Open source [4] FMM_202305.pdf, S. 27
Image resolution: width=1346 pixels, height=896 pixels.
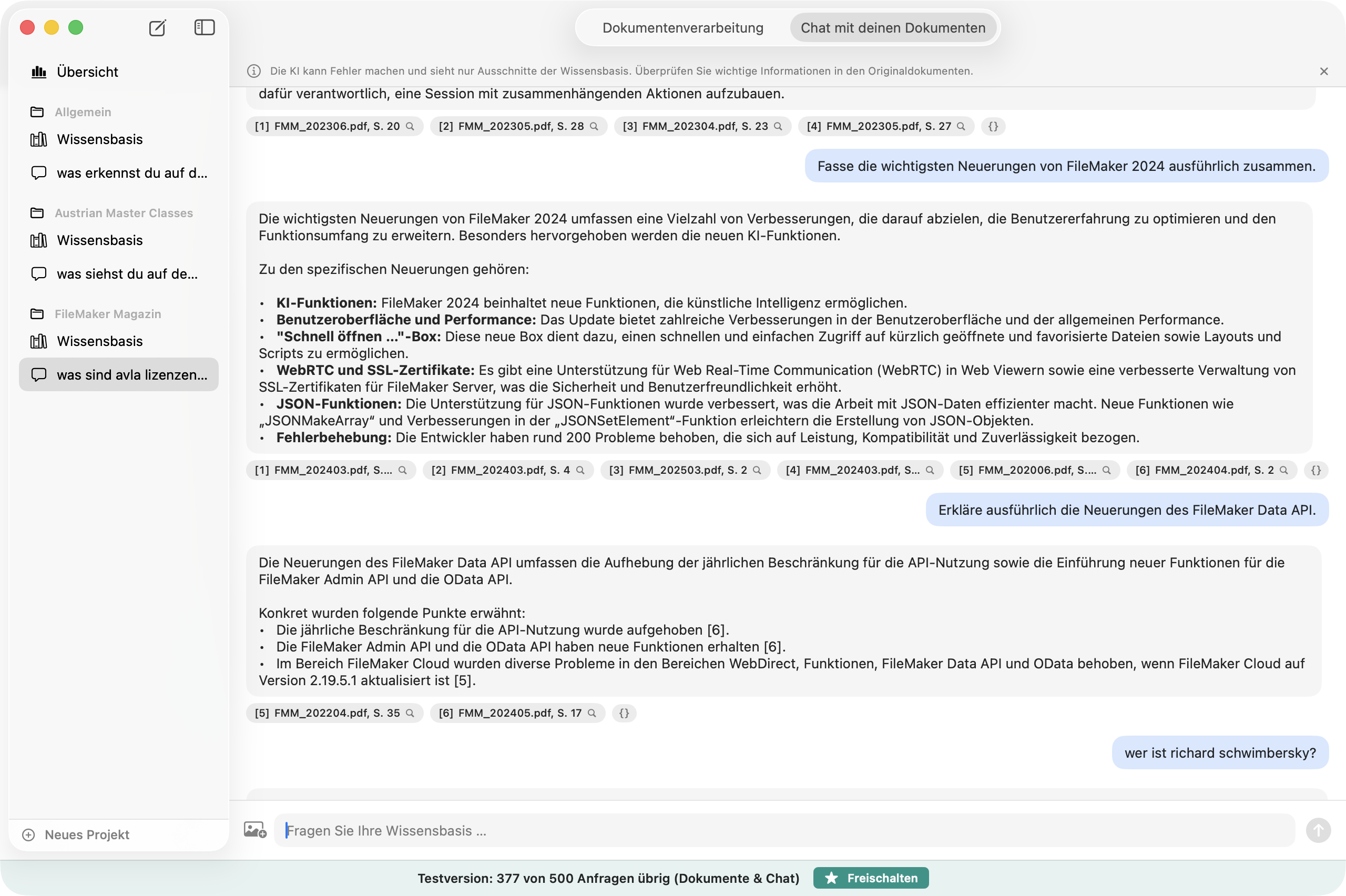[886, 126]
